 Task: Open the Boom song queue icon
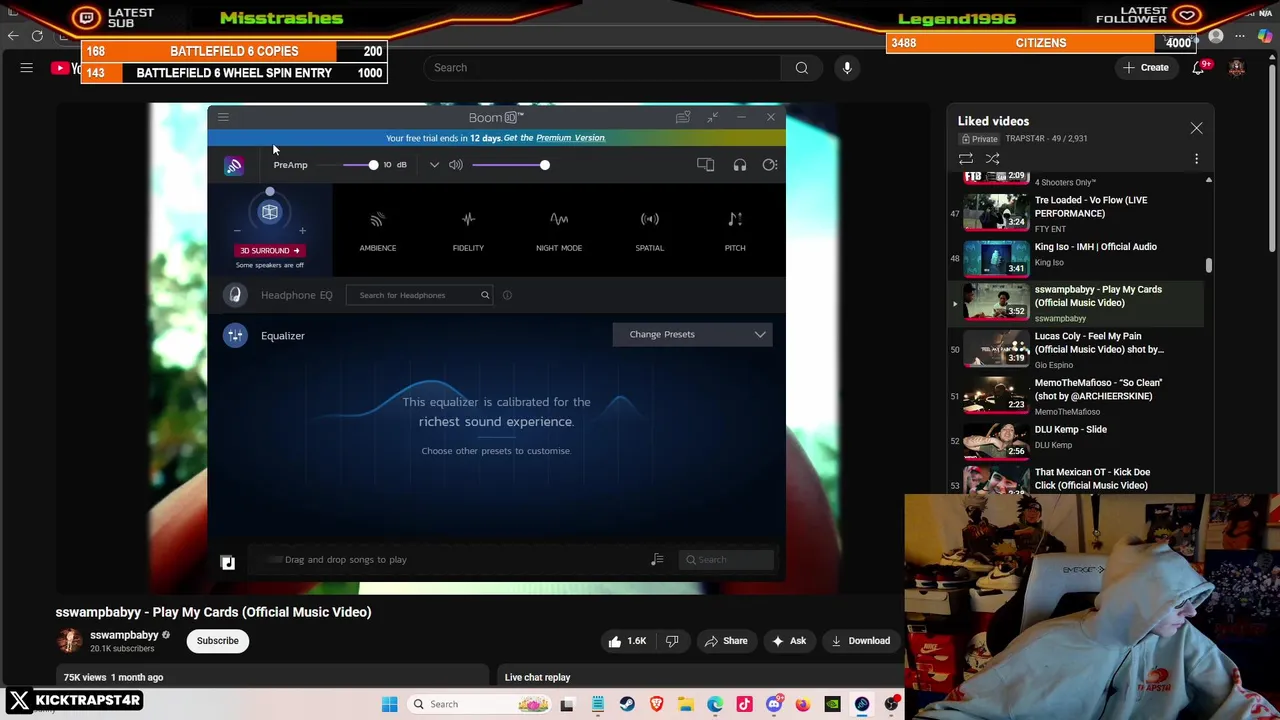click(x=657, y=560)
